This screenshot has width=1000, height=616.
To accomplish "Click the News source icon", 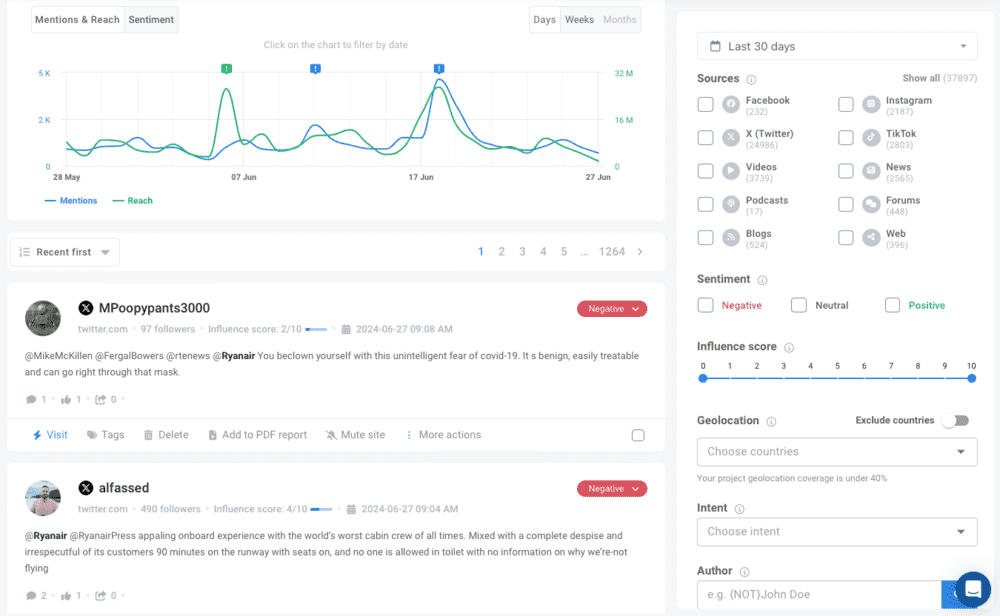I will click(871, 171).
